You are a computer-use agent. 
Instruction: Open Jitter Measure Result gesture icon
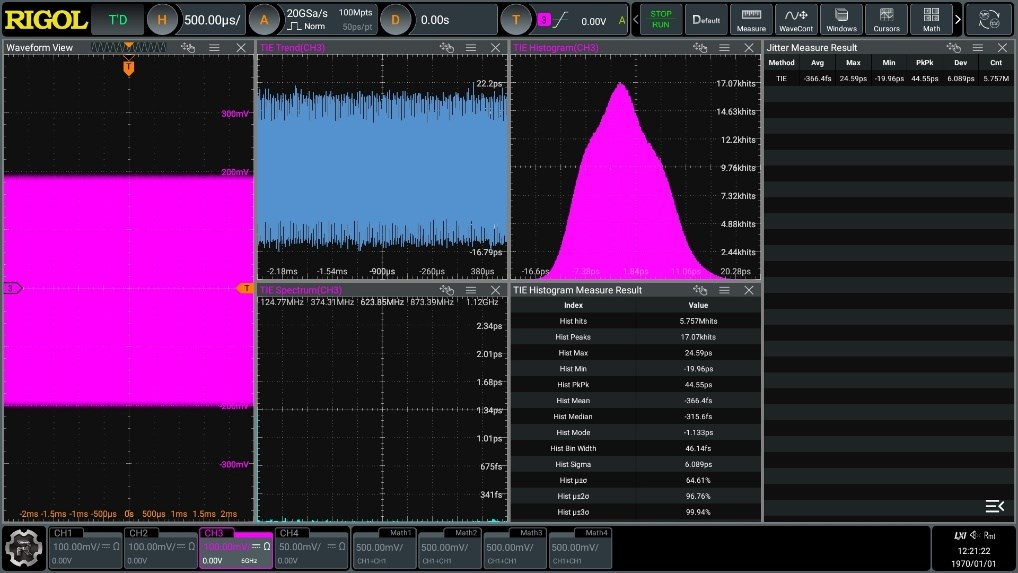click(x=953, y=47)
